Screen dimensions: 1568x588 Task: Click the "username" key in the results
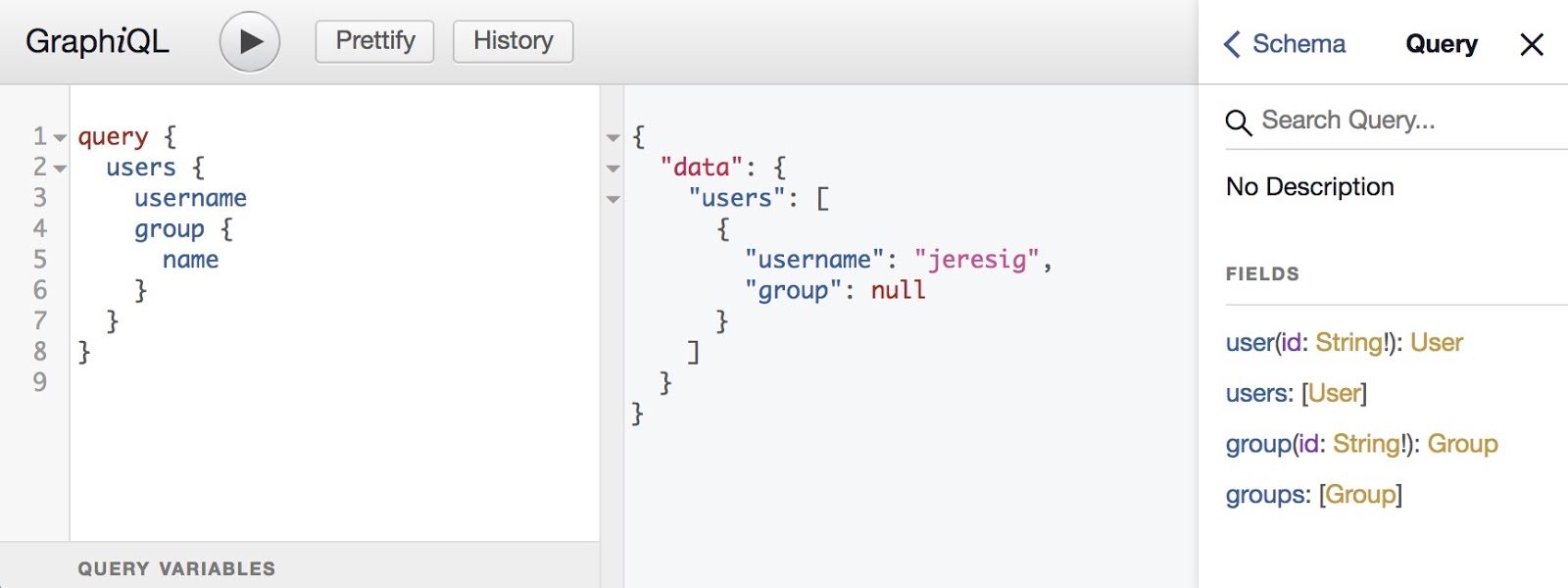[x=814, y=260]
